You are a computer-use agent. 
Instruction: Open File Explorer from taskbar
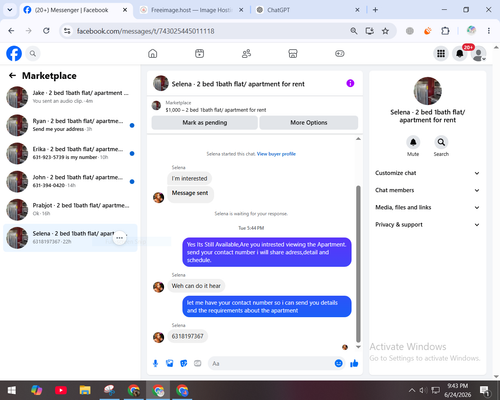(85, 390)
